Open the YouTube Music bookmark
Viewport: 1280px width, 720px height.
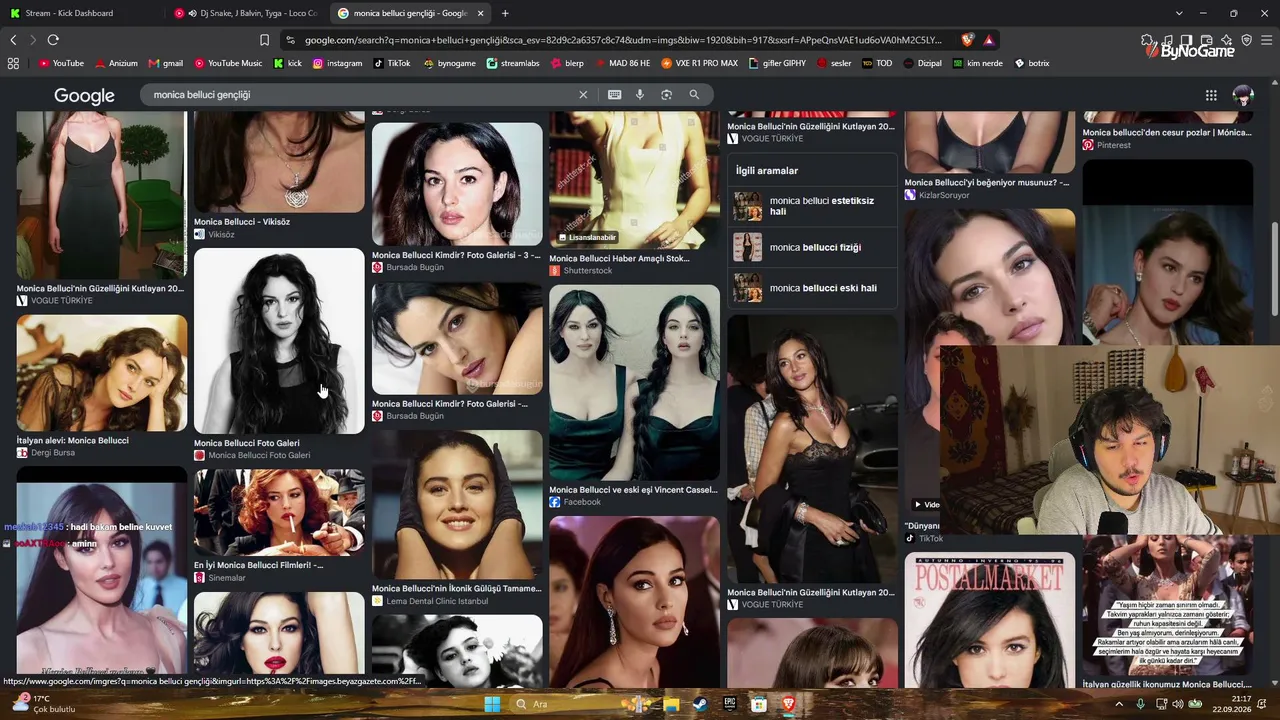coord(229,63)
